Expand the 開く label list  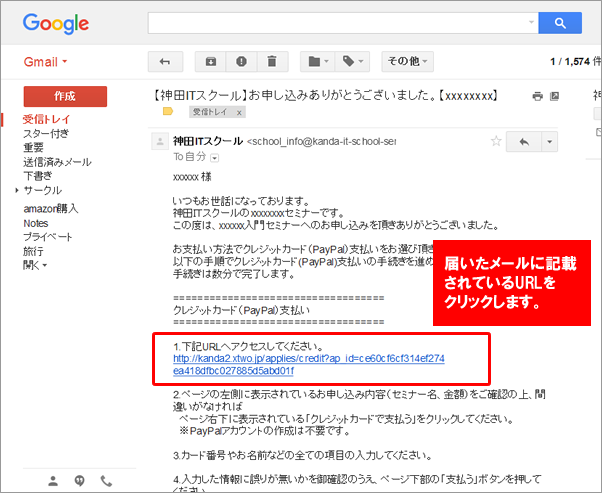(35, 265)
